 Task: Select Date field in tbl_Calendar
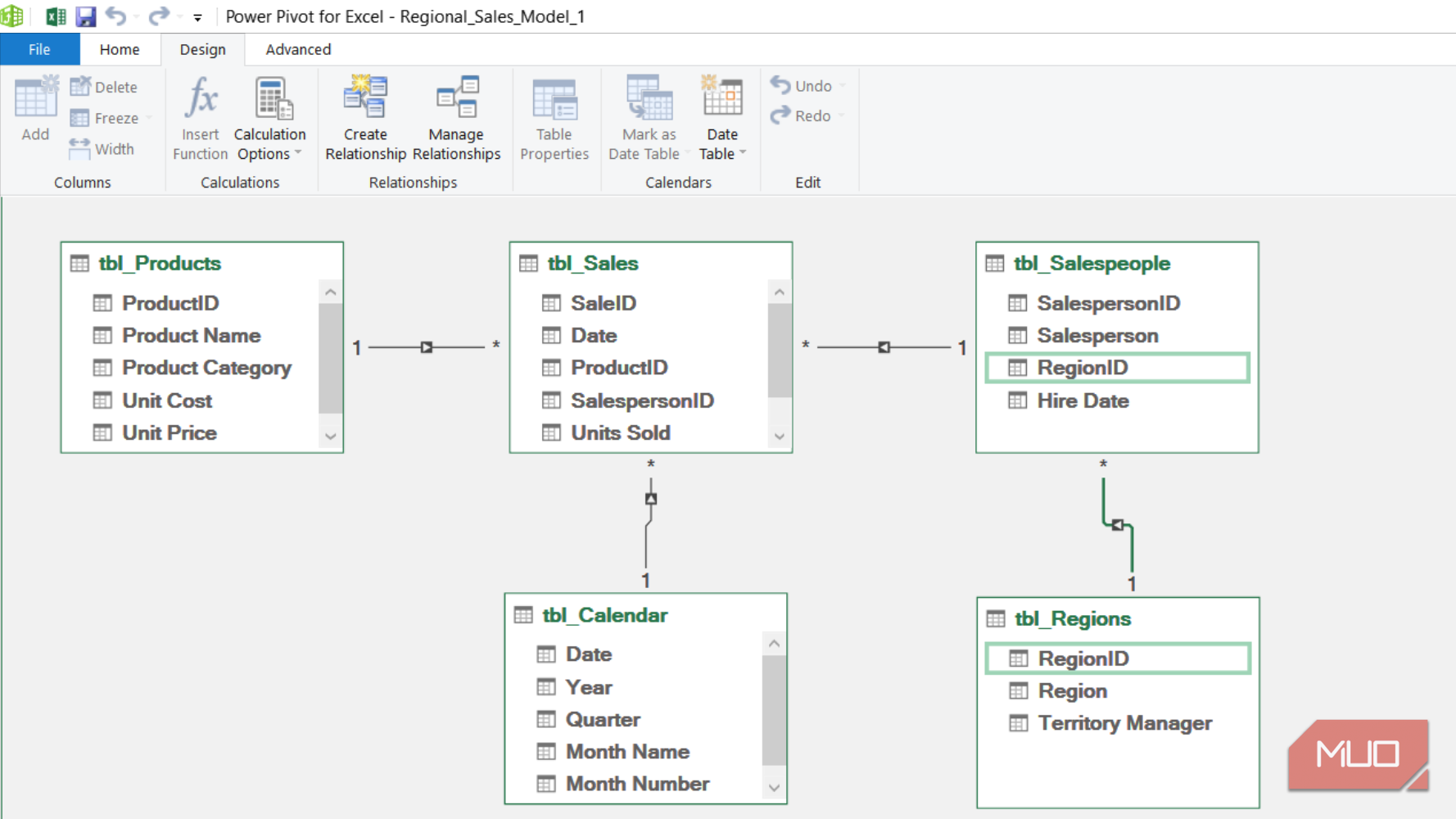(x=589, y=654)
